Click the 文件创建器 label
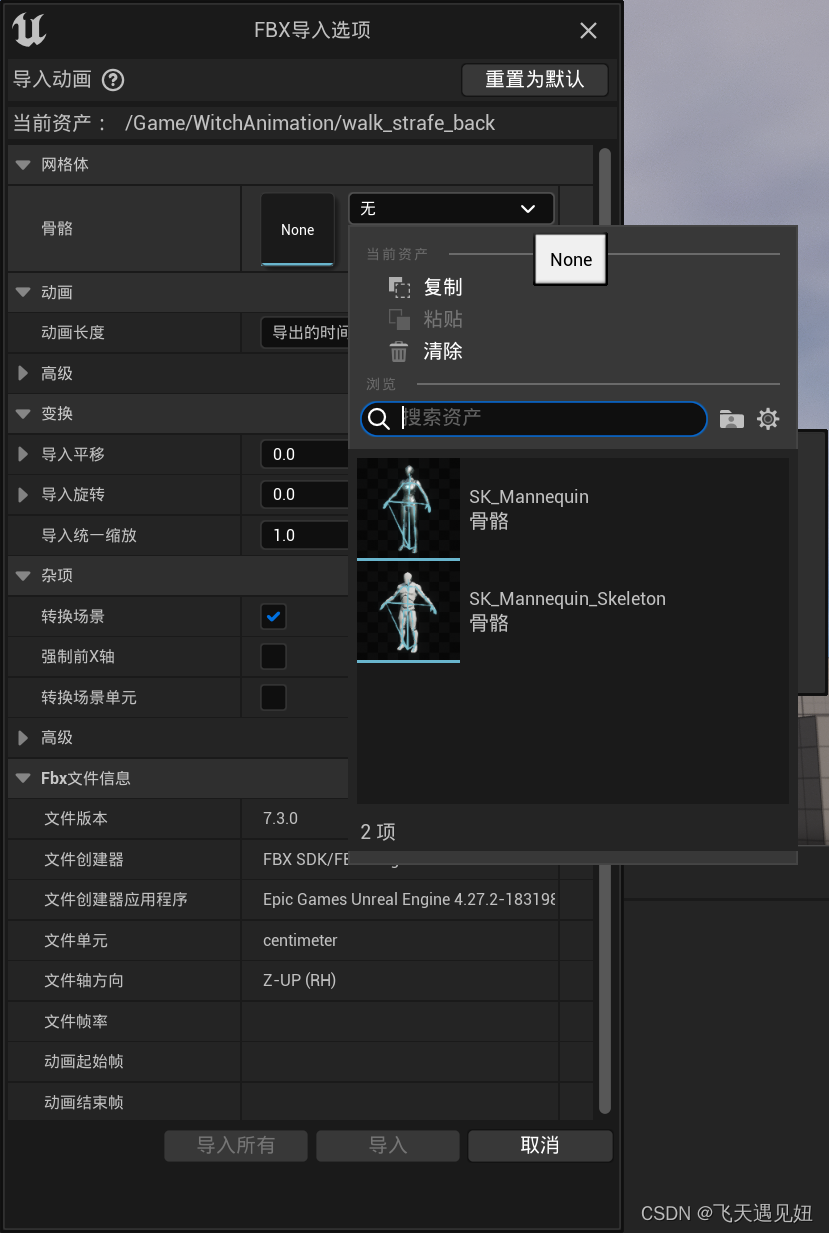The height and width of the screenshot is (1233, 829). click(84, 860)
